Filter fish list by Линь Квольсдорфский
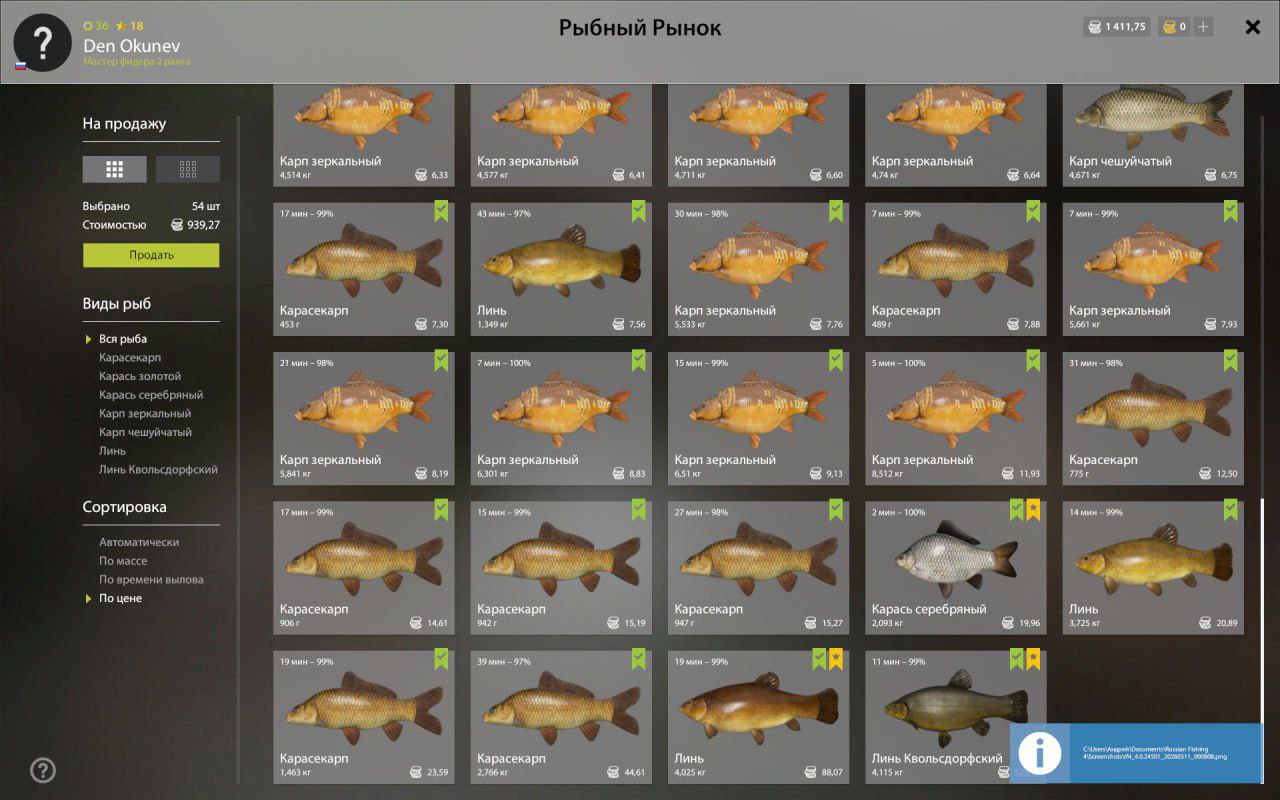This screenshot has width=1280, height=800. pyautogui.click(x=158, y=470)
